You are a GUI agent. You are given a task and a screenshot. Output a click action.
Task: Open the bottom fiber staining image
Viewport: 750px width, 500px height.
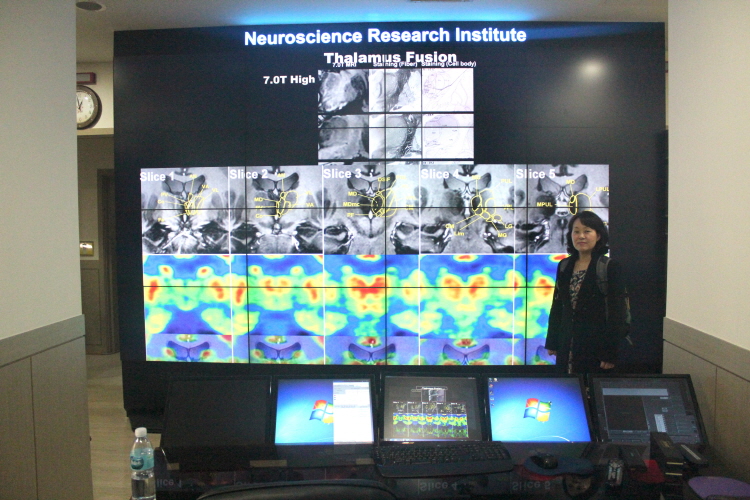tap(395, 137)
